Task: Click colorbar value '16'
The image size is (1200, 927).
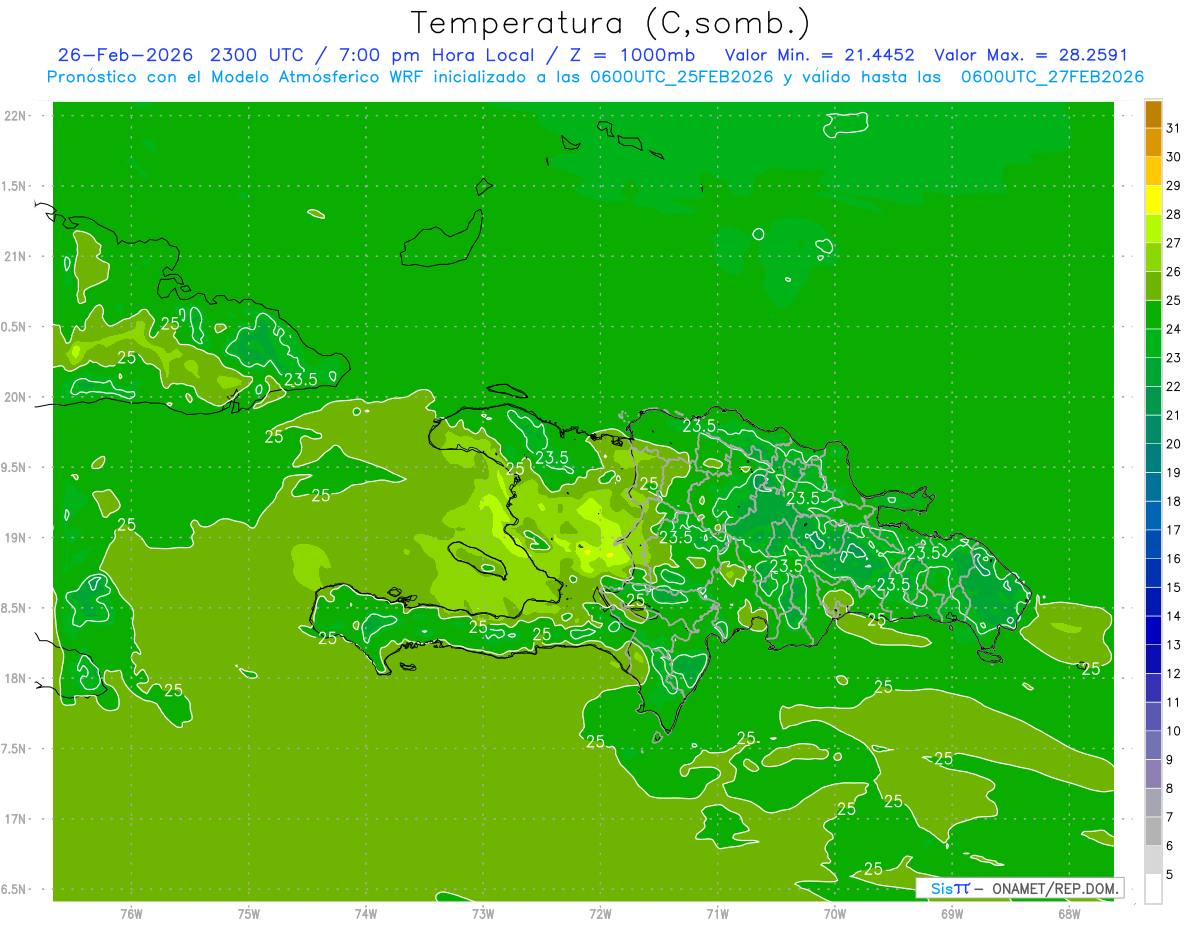Action: tap(1173, 559)
